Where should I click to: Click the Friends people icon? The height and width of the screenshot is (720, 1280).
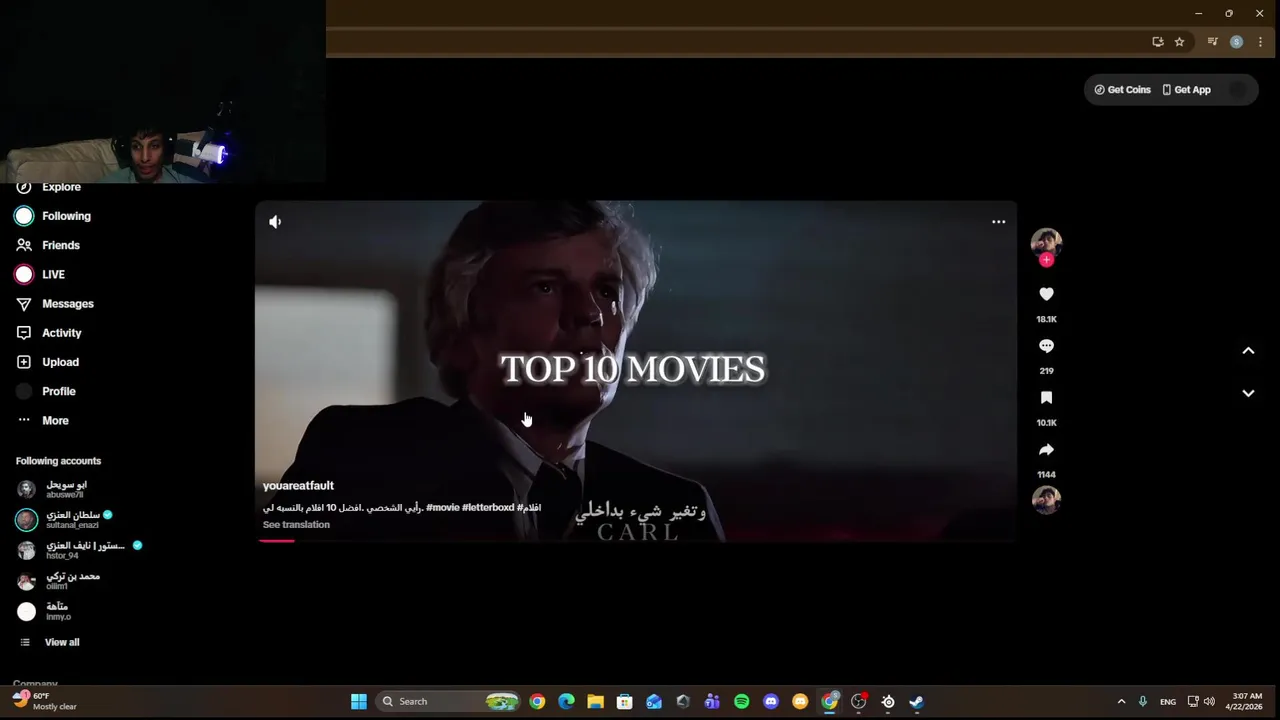point(24,245)
